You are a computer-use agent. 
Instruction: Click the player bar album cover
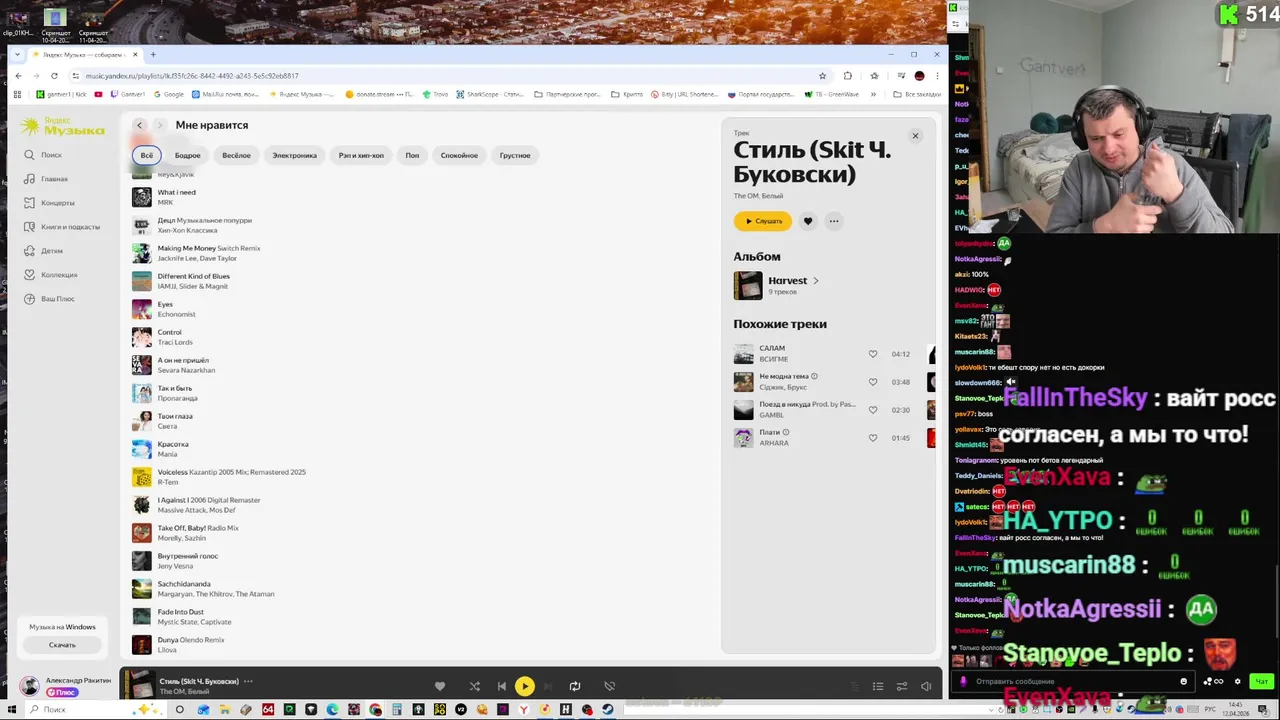tap(140, 685)
